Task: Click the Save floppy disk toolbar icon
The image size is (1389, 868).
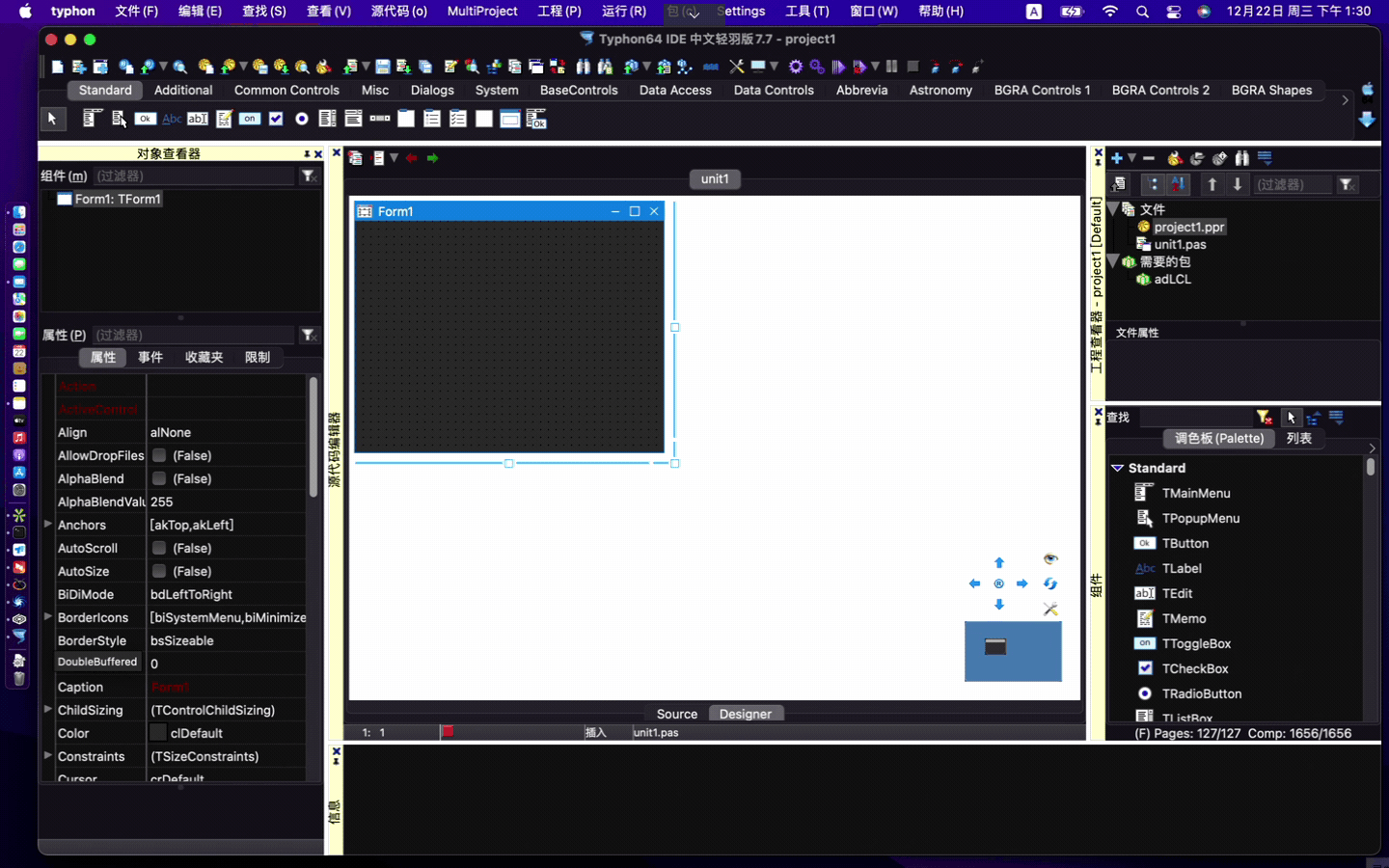Action: (x=383, y=67)
